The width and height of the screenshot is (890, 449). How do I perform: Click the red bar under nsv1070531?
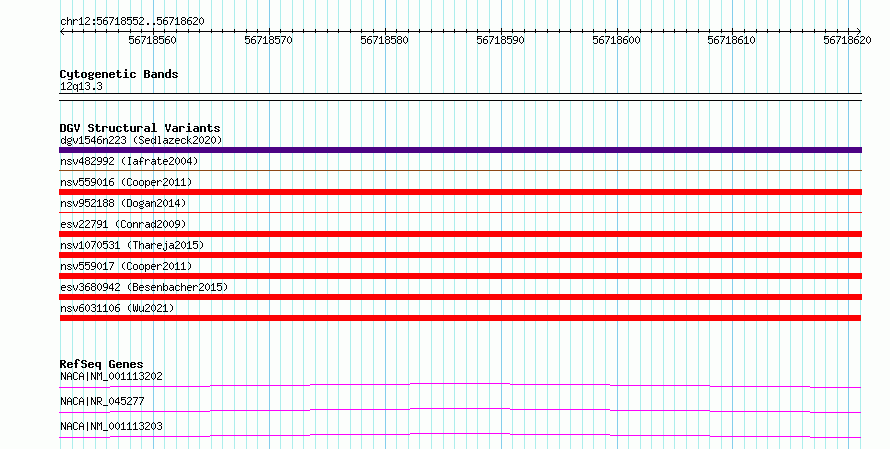[460, 255]
